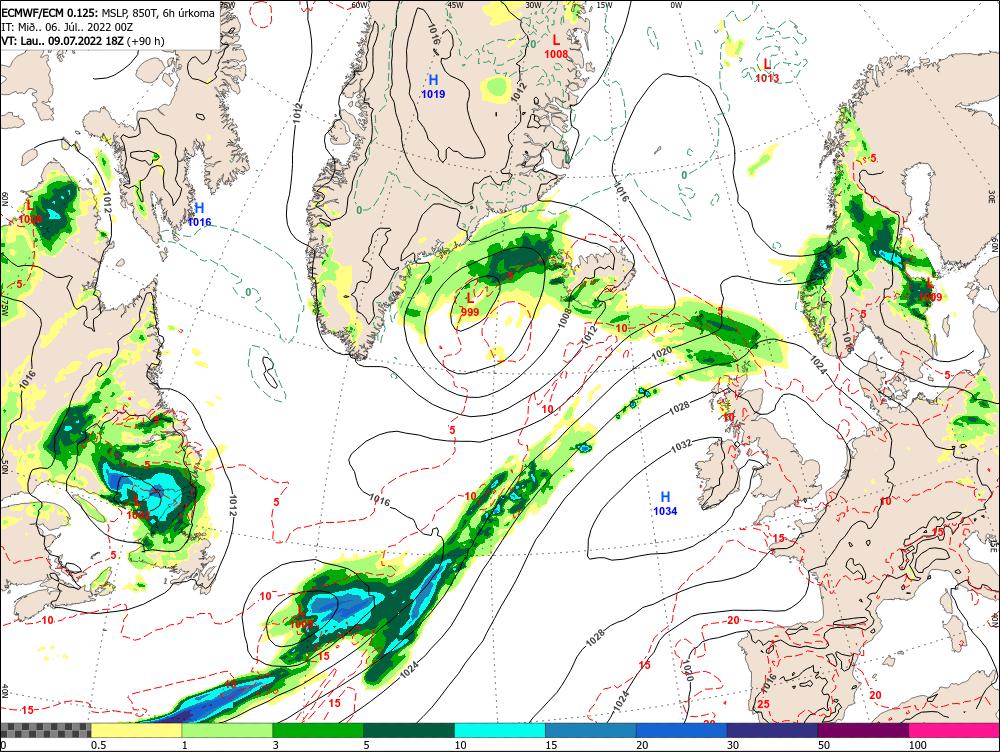The image size is (1000, 752).
Task: Click the '0.5' legend scale value
Action: pyautogui.click(x=98, y=745)
